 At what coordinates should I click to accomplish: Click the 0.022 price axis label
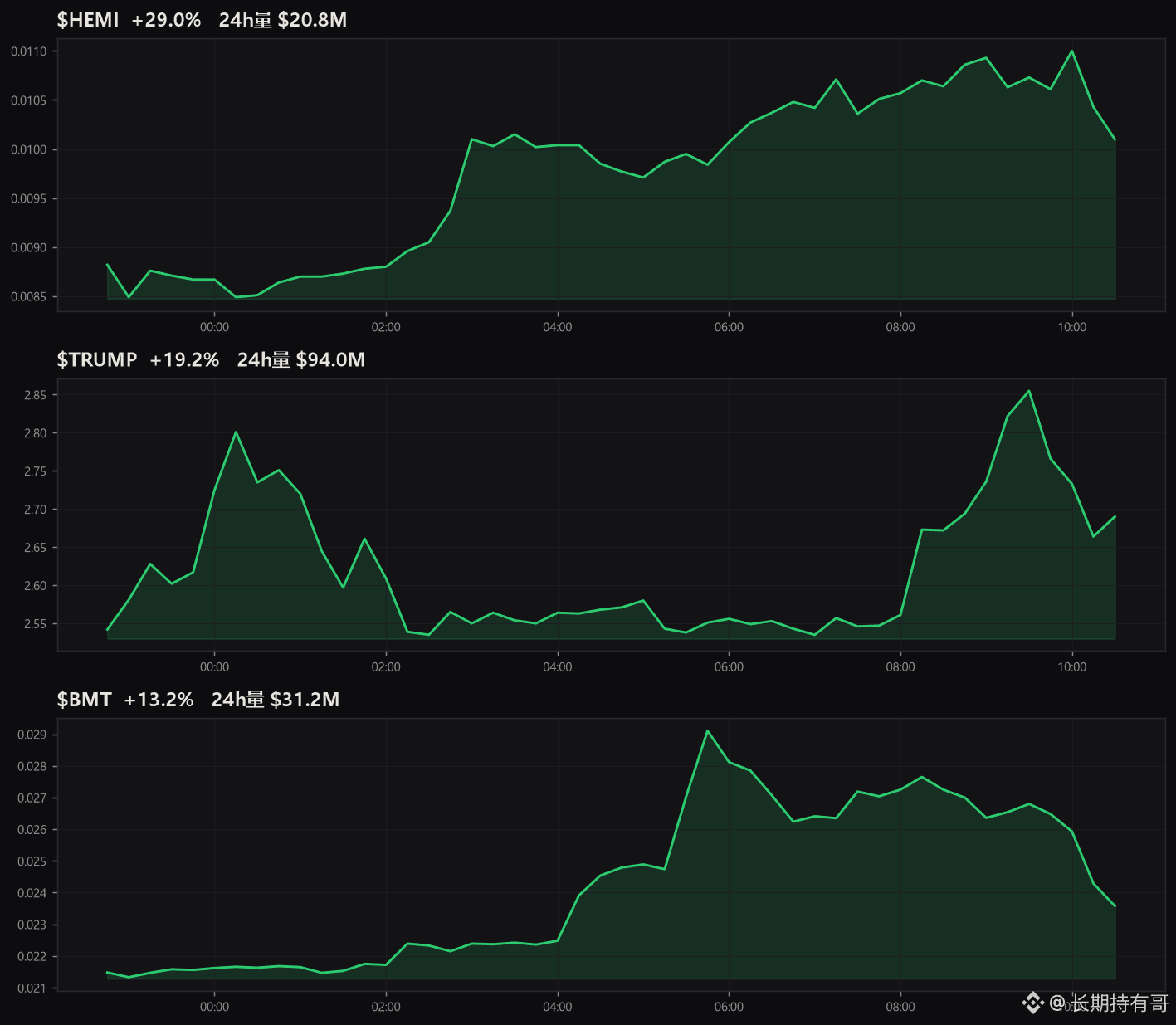click(x=32, y=956)
